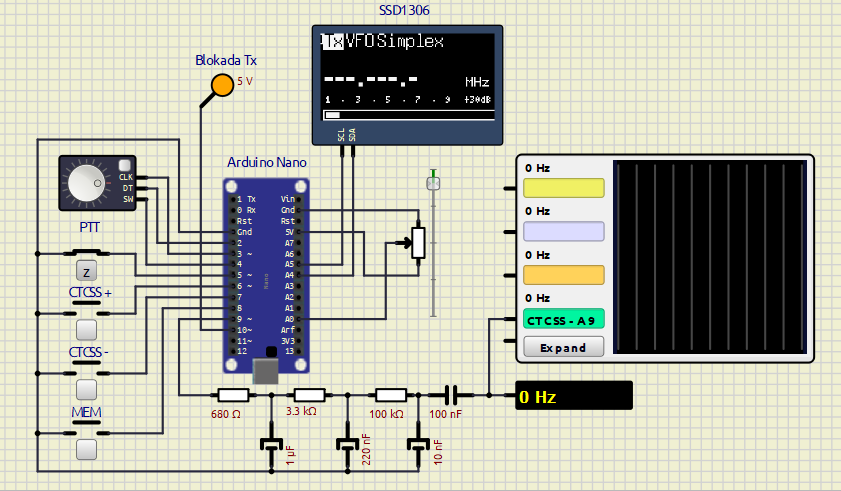Select the 1 µF capacitor
Screen dimensions: 841x491
271,444
